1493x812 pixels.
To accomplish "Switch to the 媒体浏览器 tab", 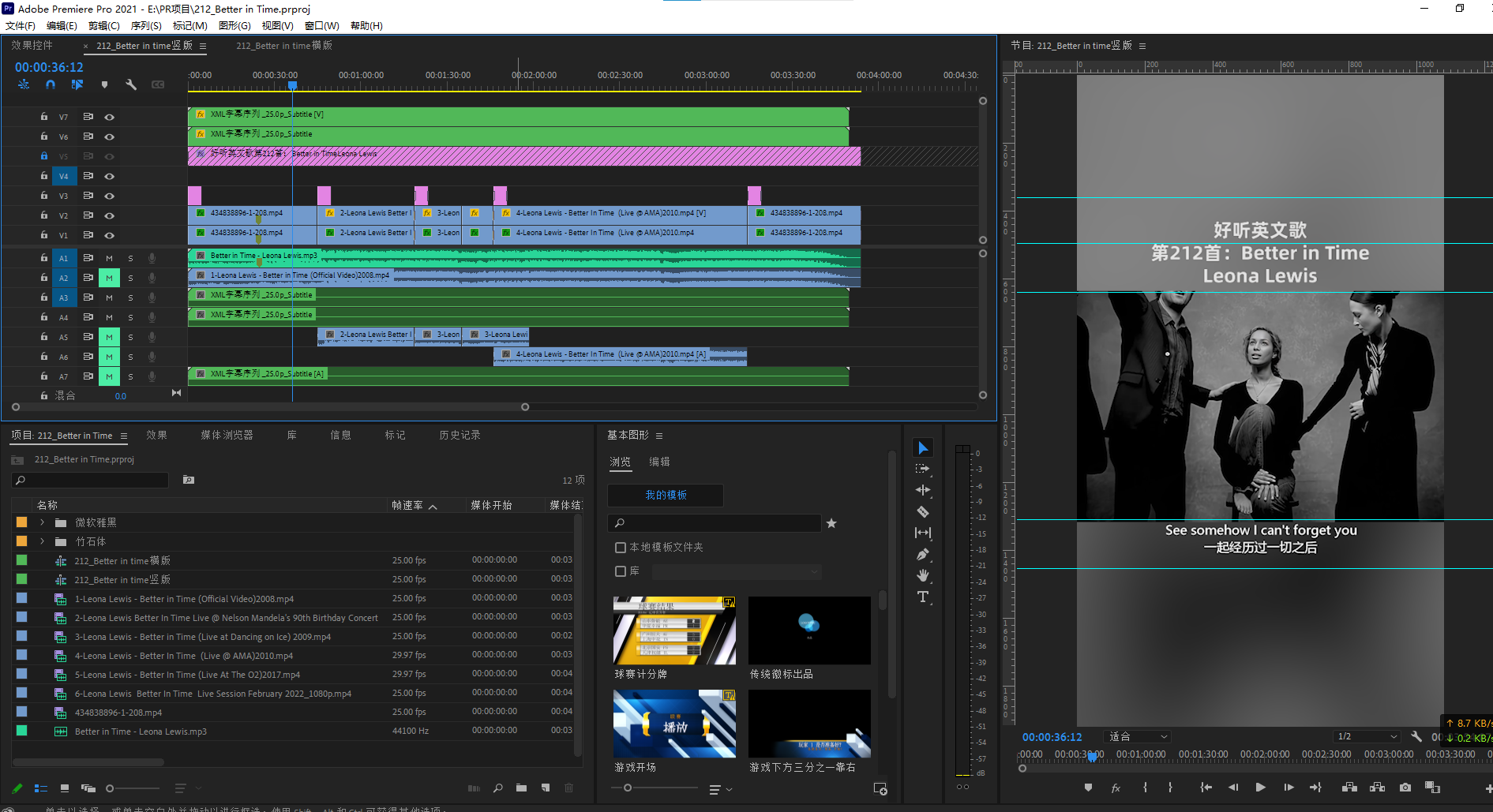I will pyautogui.click(x=227, y=436).
